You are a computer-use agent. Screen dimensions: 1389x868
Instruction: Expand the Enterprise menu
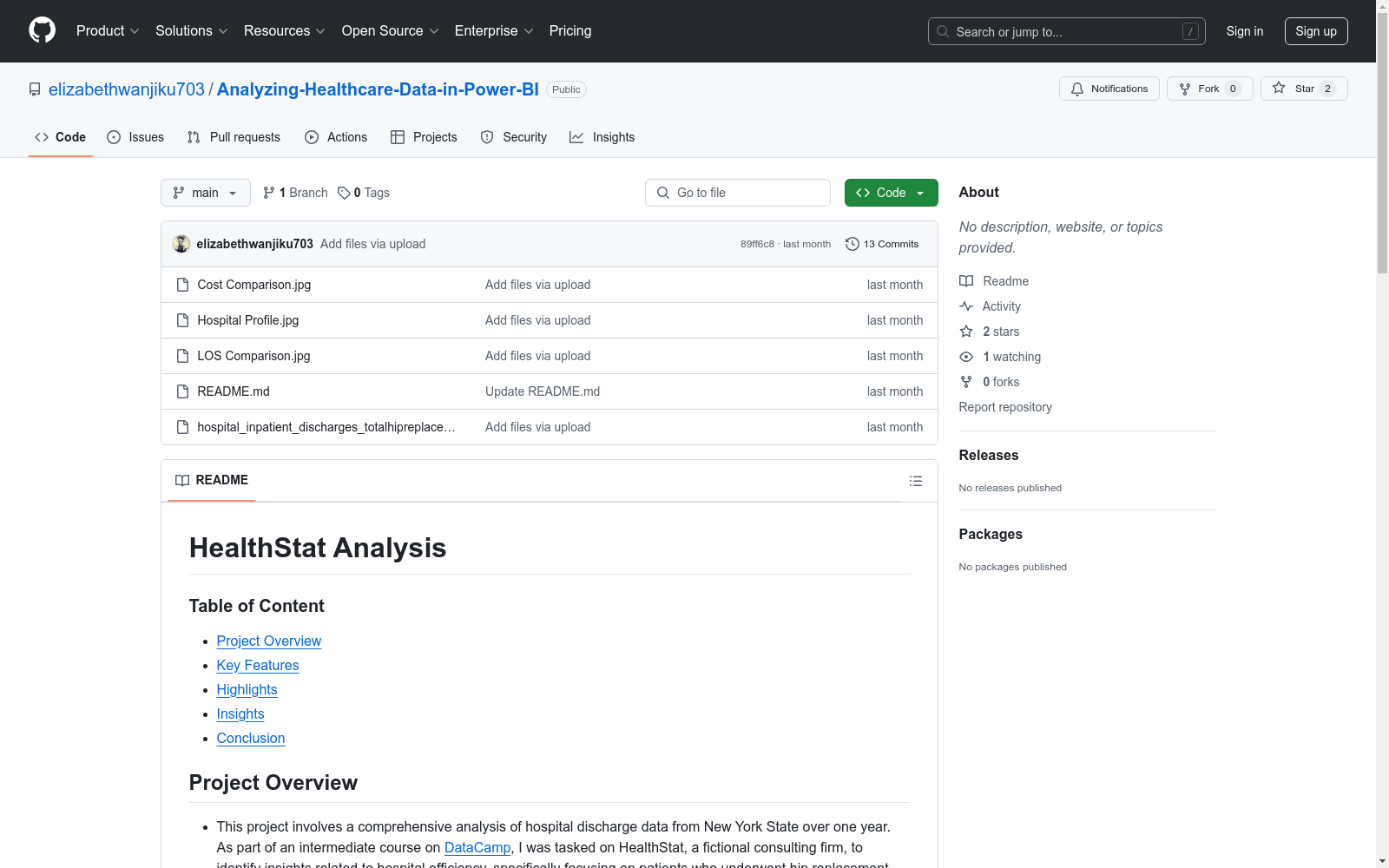[494, 30]
